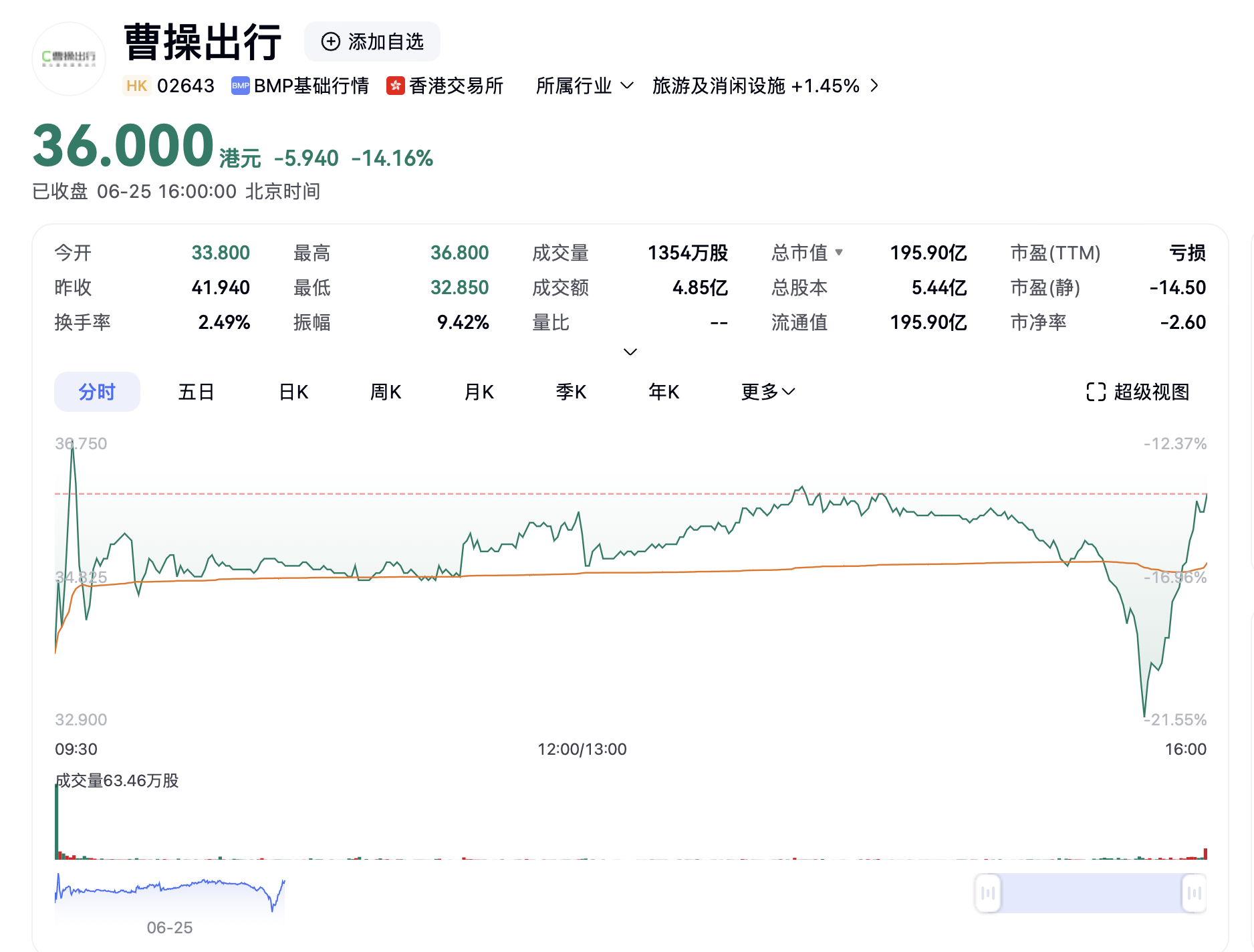Open the 更多 dropdown
The image size is (1254, 952).
[768, 392]
